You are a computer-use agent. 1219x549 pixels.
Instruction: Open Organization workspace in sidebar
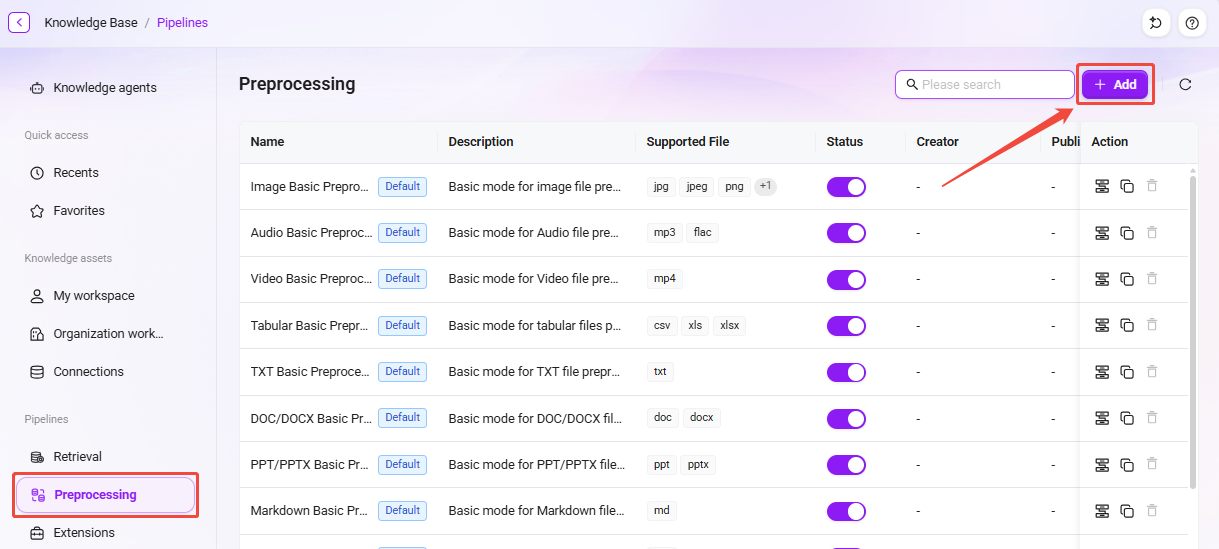pos(105,334)
